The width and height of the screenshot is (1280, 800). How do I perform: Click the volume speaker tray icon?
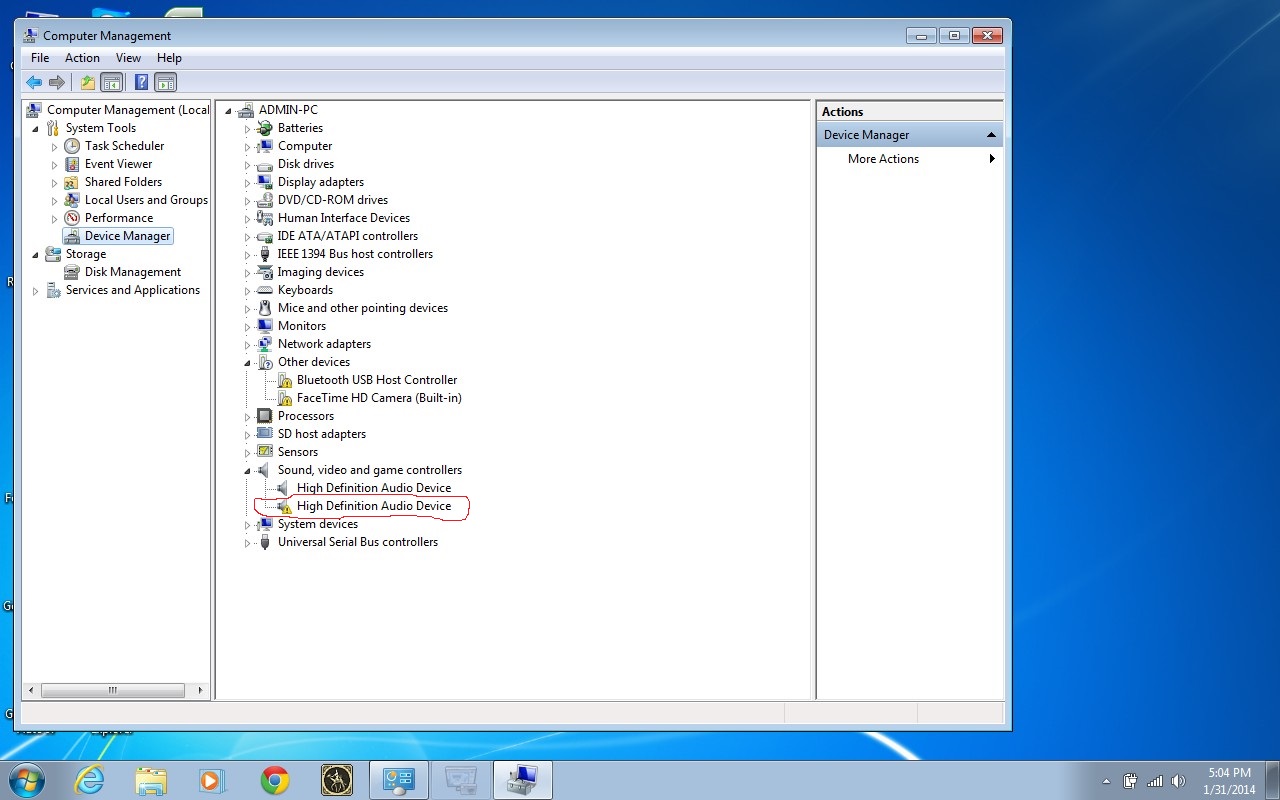point(1179,781)
